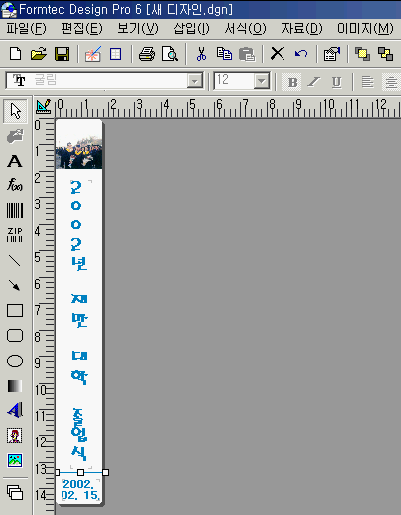Select the ZIP postal barcode tool
Screen dimensions: 401x515
point(15,235)
